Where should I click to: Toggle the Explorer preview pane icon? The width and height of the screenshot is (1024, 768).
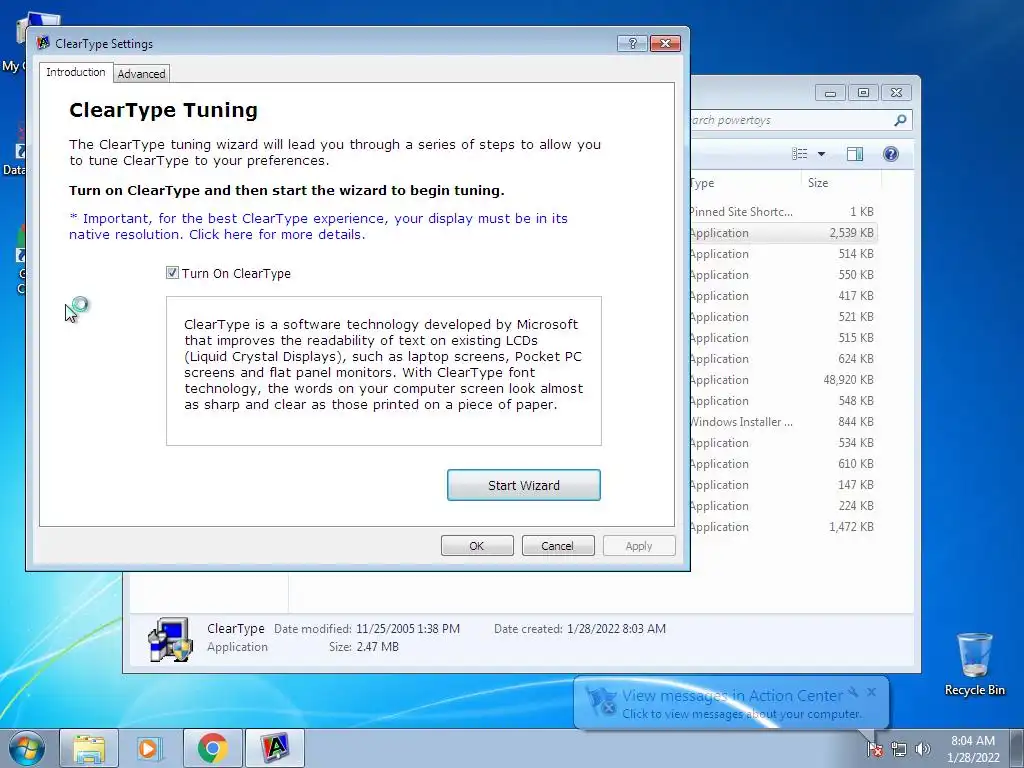pyautogui.click(x=855, y=154)
